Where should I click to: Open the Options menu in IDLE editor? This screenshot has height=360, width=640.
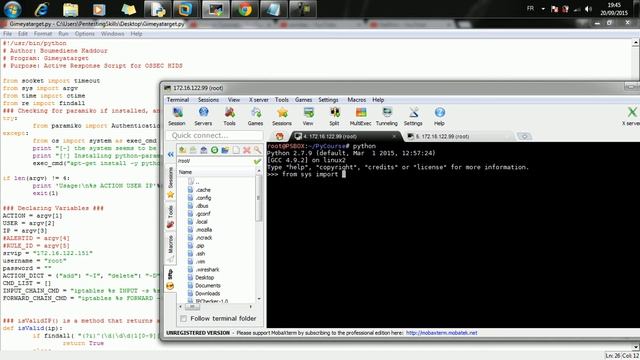pyautogui.click(x=84, y=34)
